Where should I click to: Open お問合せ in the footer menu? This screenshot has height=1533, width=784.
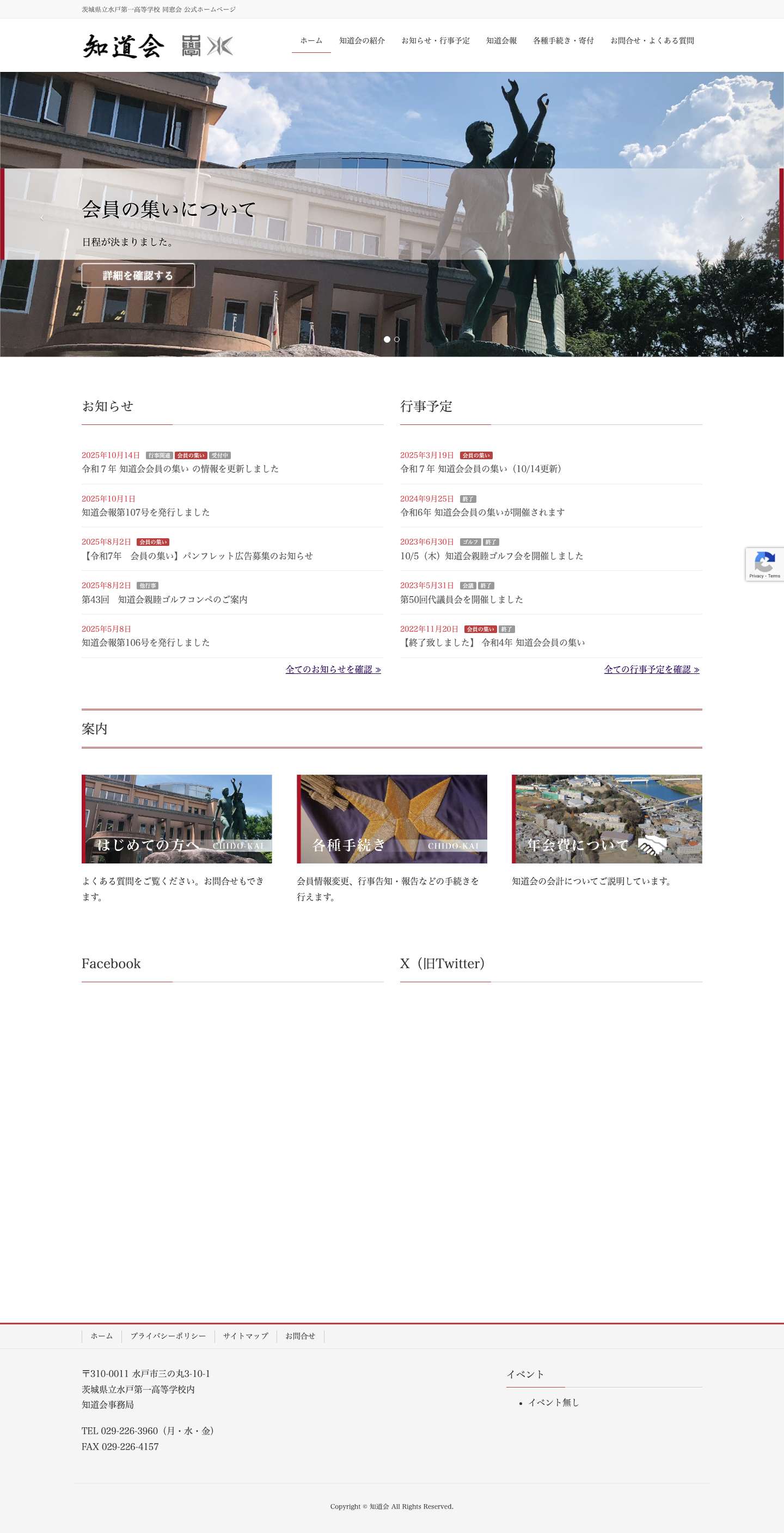click(301, 1336)
